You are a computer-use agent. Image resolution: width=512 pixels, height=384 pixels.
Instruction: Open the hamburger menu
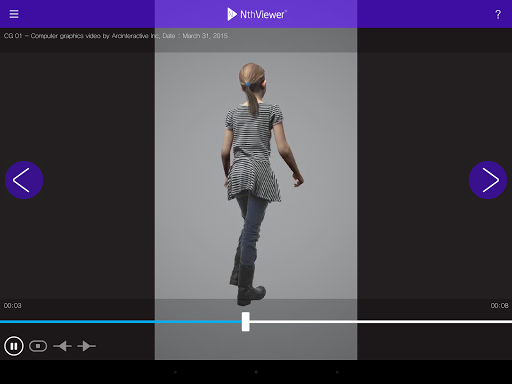coord(14,14)
